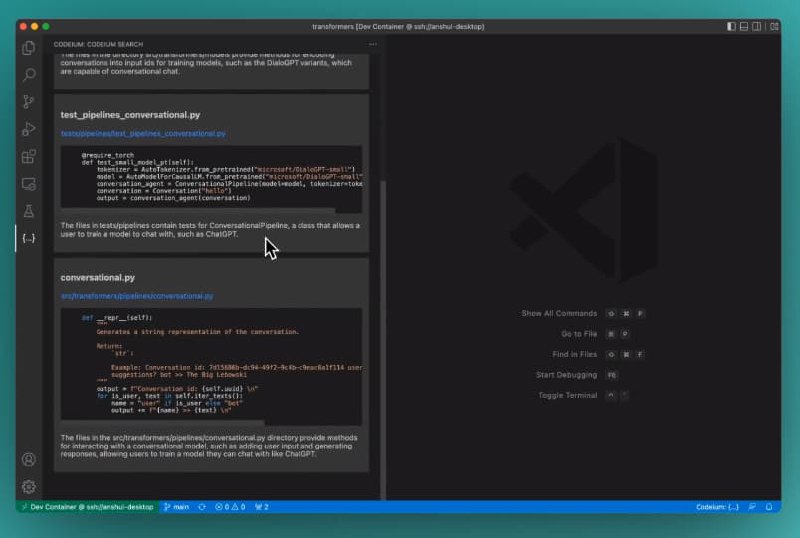The width and height of the screenshot is (800, 538).
Task: Open the Run and Debug view
Action: pyautogui.click(x=29, y=129)
